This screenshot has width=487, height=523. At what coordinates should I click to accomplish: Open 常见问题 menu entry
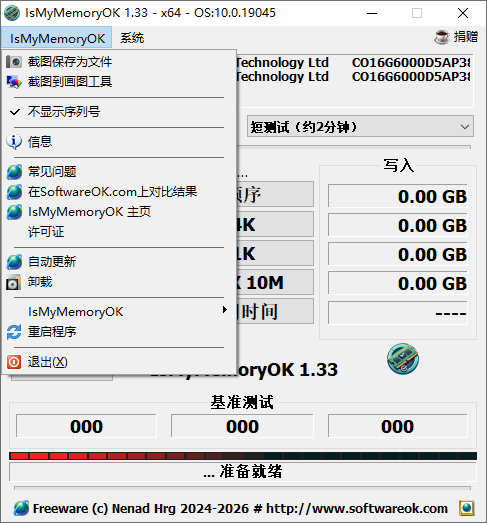119,172
